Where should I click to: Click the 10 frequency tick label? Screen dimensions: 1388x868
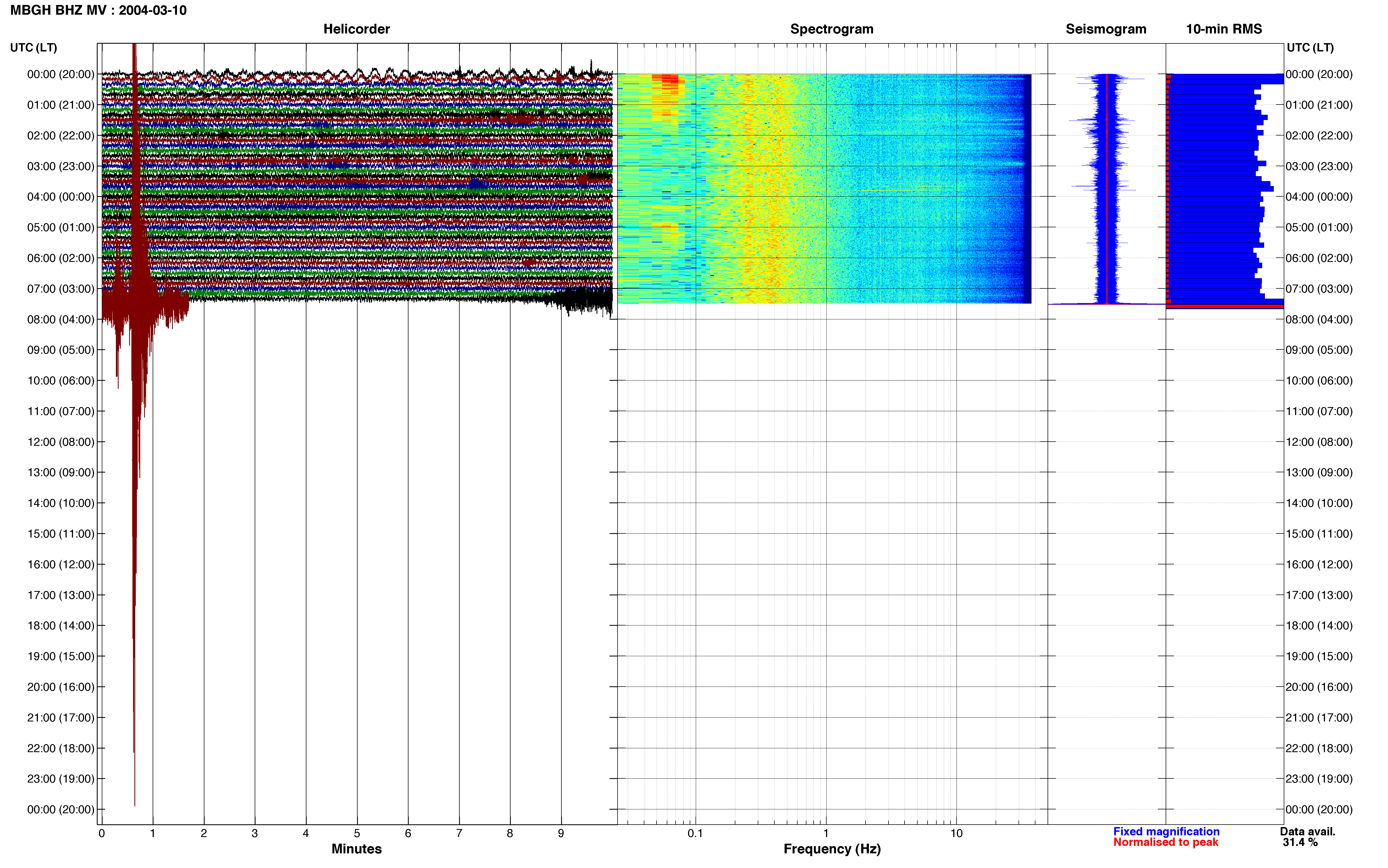click(956, 833)
